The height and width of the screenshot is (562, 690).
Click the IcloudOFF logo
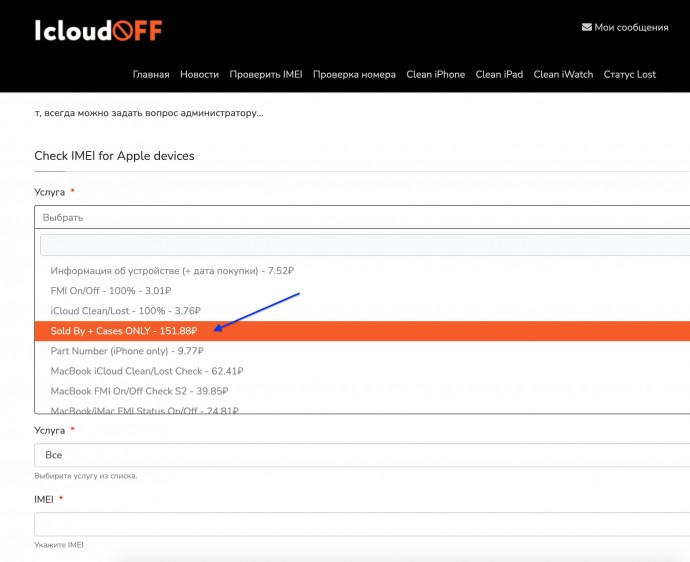(x=98, y=30)
